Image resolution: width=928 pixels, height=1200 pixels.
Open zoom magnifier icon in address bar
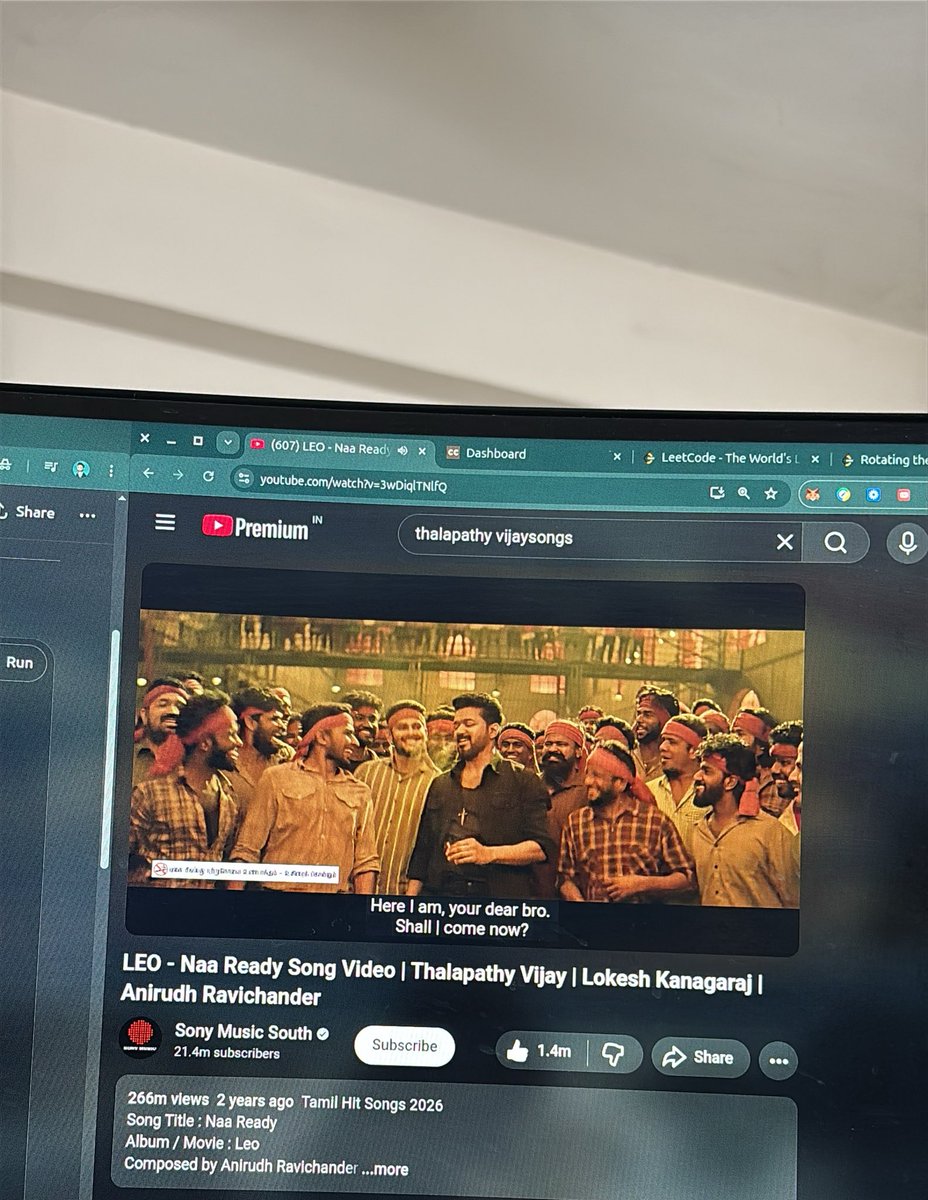(x=743, y=493)
